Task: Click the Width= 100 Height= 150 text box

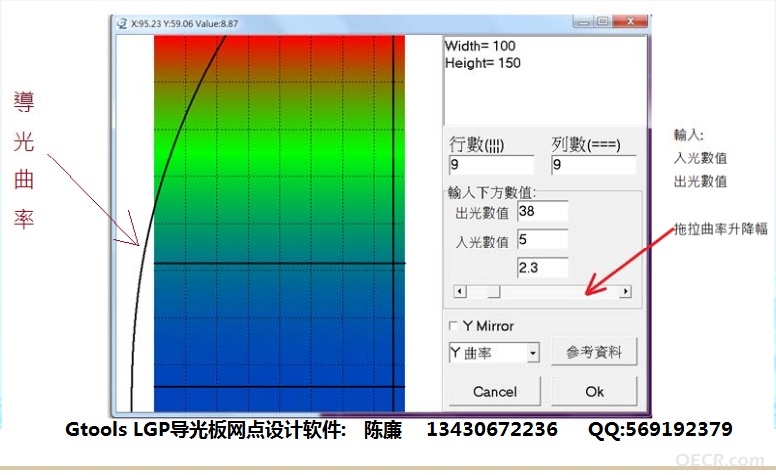Action: (x=545, y=80)
